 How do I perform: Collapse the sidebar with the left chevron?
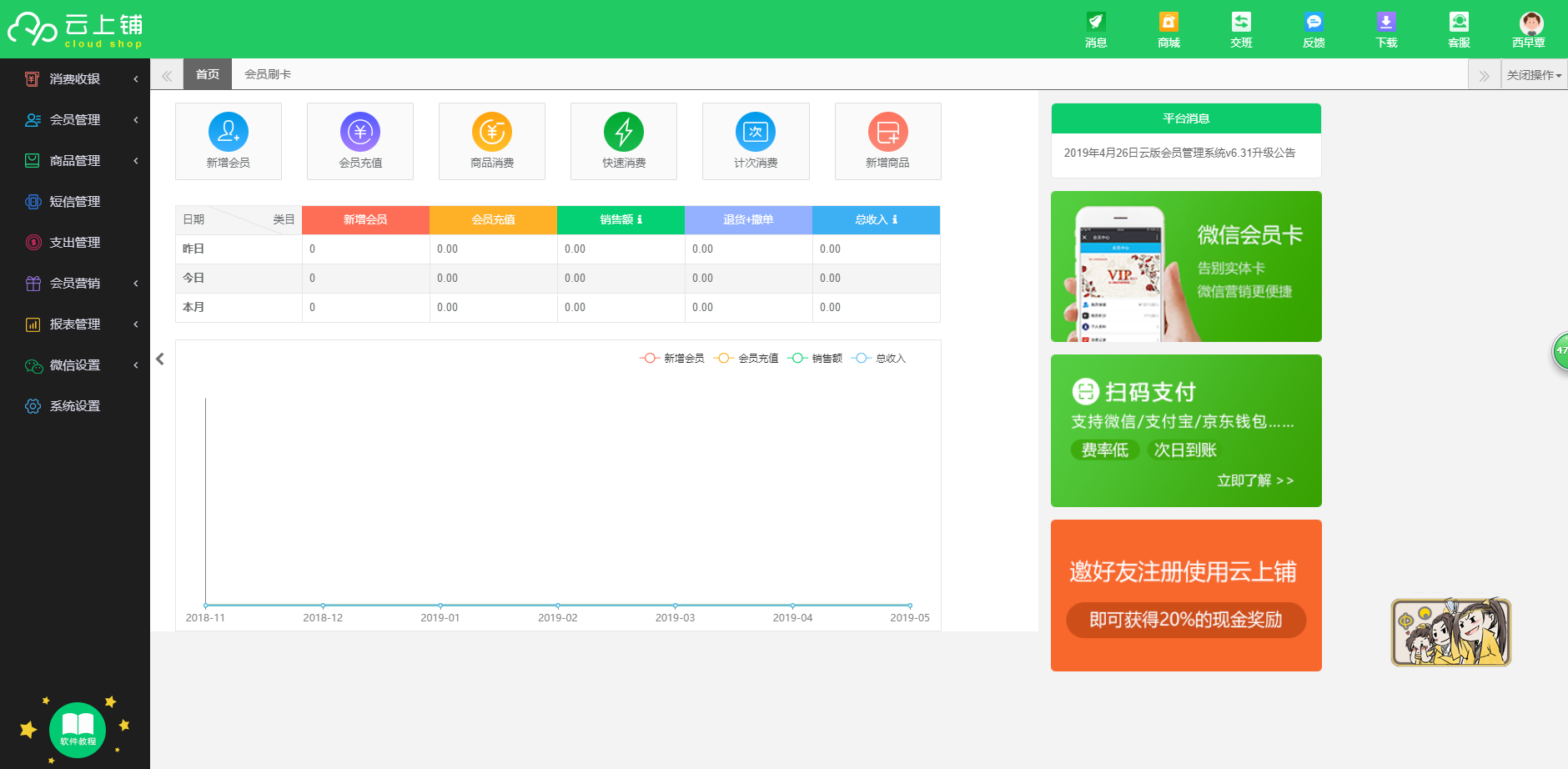160,359
